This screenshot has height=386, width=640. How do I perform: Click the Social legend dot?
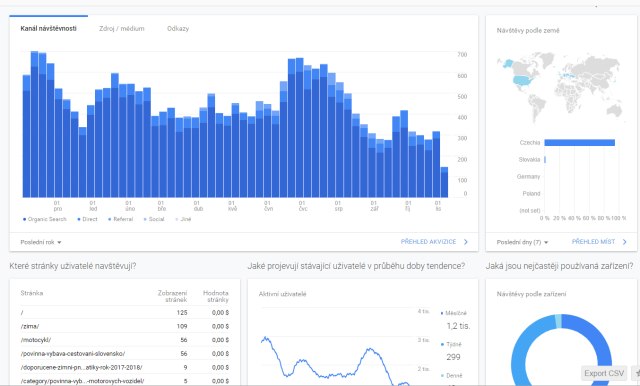click(x=145, y=220)
